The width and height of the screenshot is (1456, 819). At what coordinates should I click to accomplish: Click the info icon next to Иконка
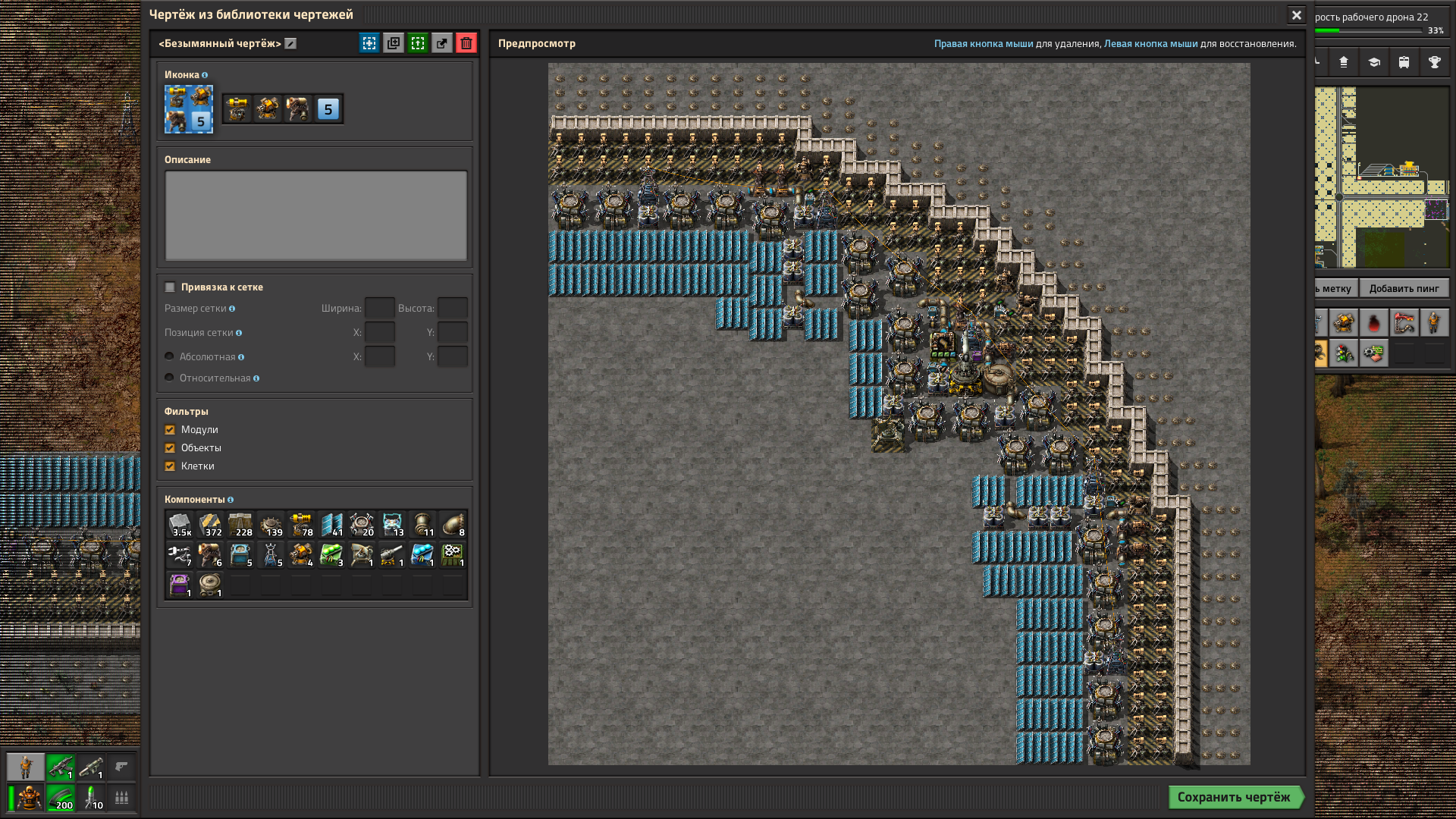click(205, 75)
